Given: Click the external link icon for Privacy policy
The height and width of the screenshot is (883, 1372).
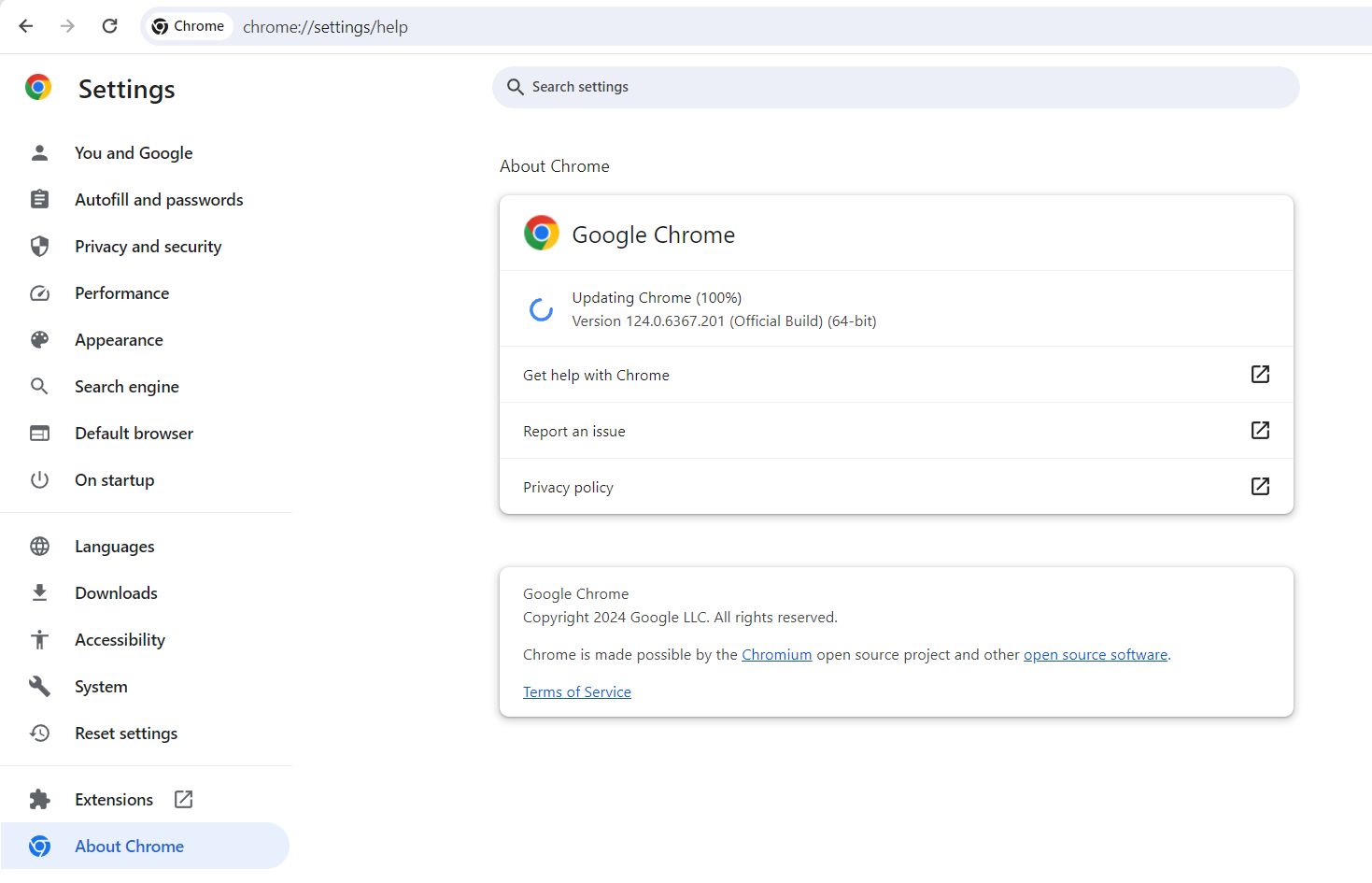Looking at the screenshot, I should point(1260,487).
